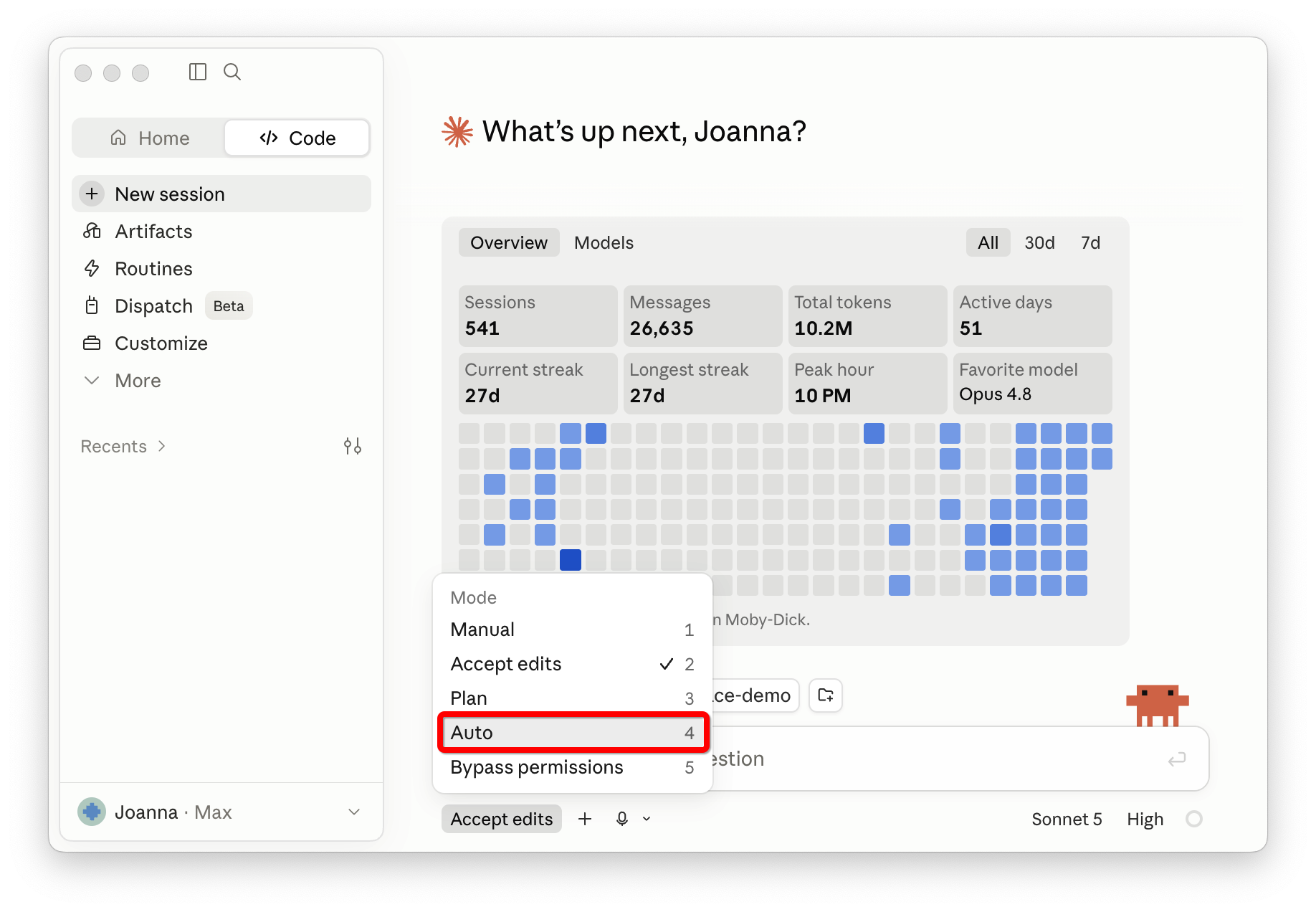Click the Messages 26,635 stat card
The image size is (1316, 912).
702,315
